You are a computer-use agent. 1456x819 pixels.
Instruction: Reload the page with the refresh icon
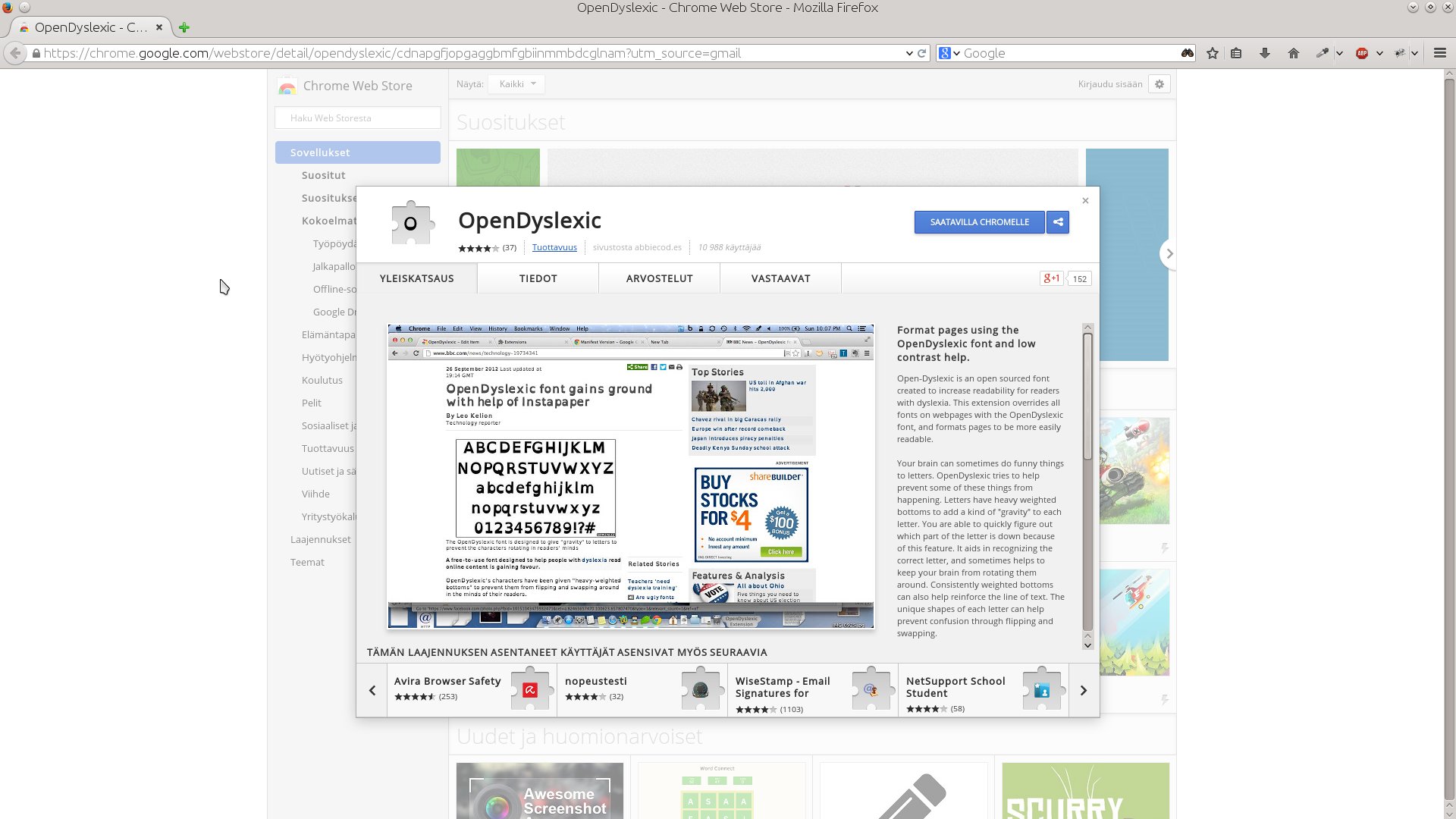coord(922,53)
